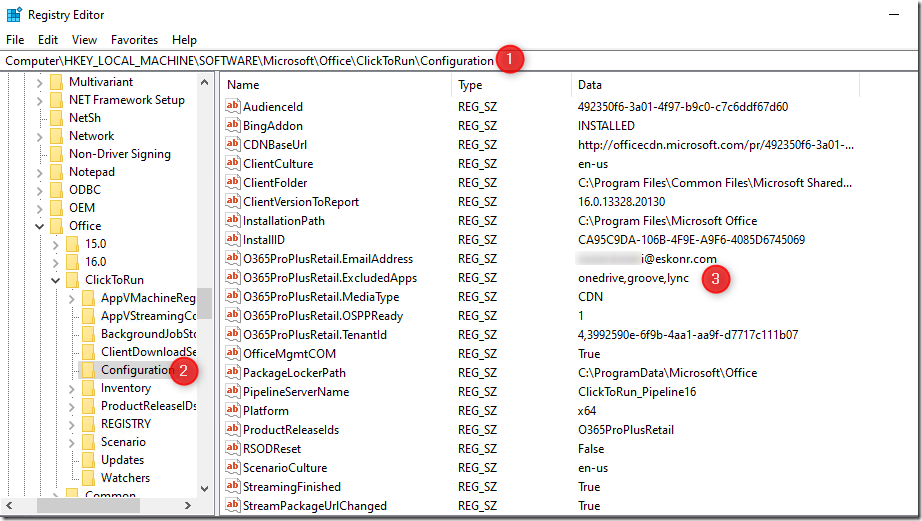Viewport: 922px width, 521px height.
Task: Click the string icon beside InstallationPath
Action: point(233,220)
